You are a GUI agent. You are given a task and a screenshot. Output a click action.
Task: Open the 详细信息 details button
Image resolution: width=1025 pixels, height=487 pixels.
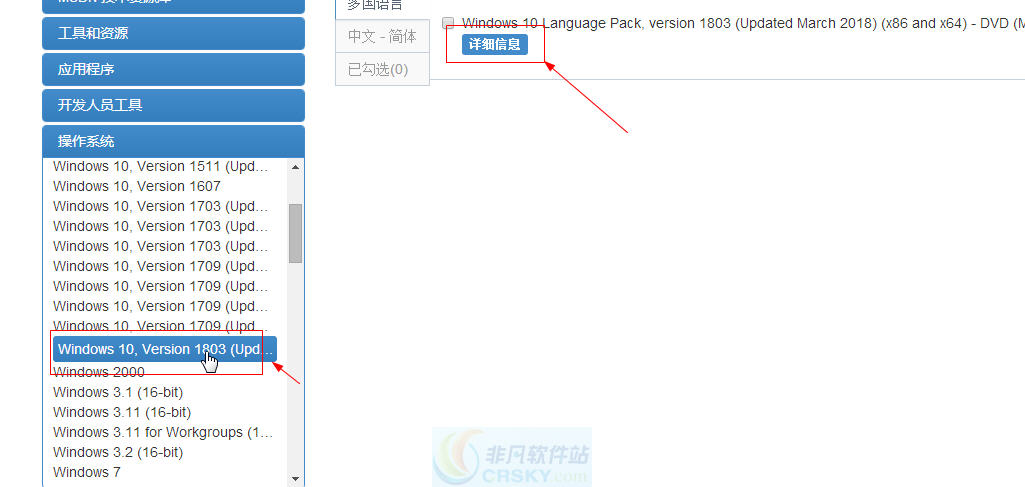[494, 44]
